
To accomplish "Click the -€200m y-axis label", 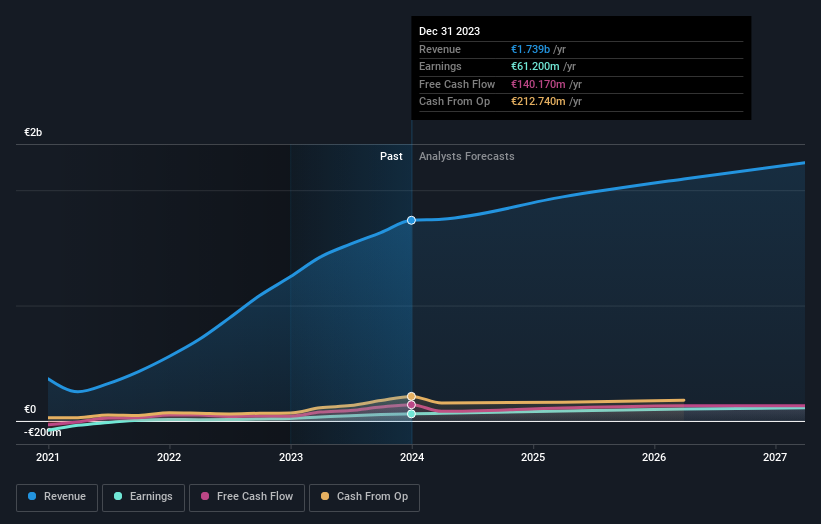I will click(x=42, y=432).
